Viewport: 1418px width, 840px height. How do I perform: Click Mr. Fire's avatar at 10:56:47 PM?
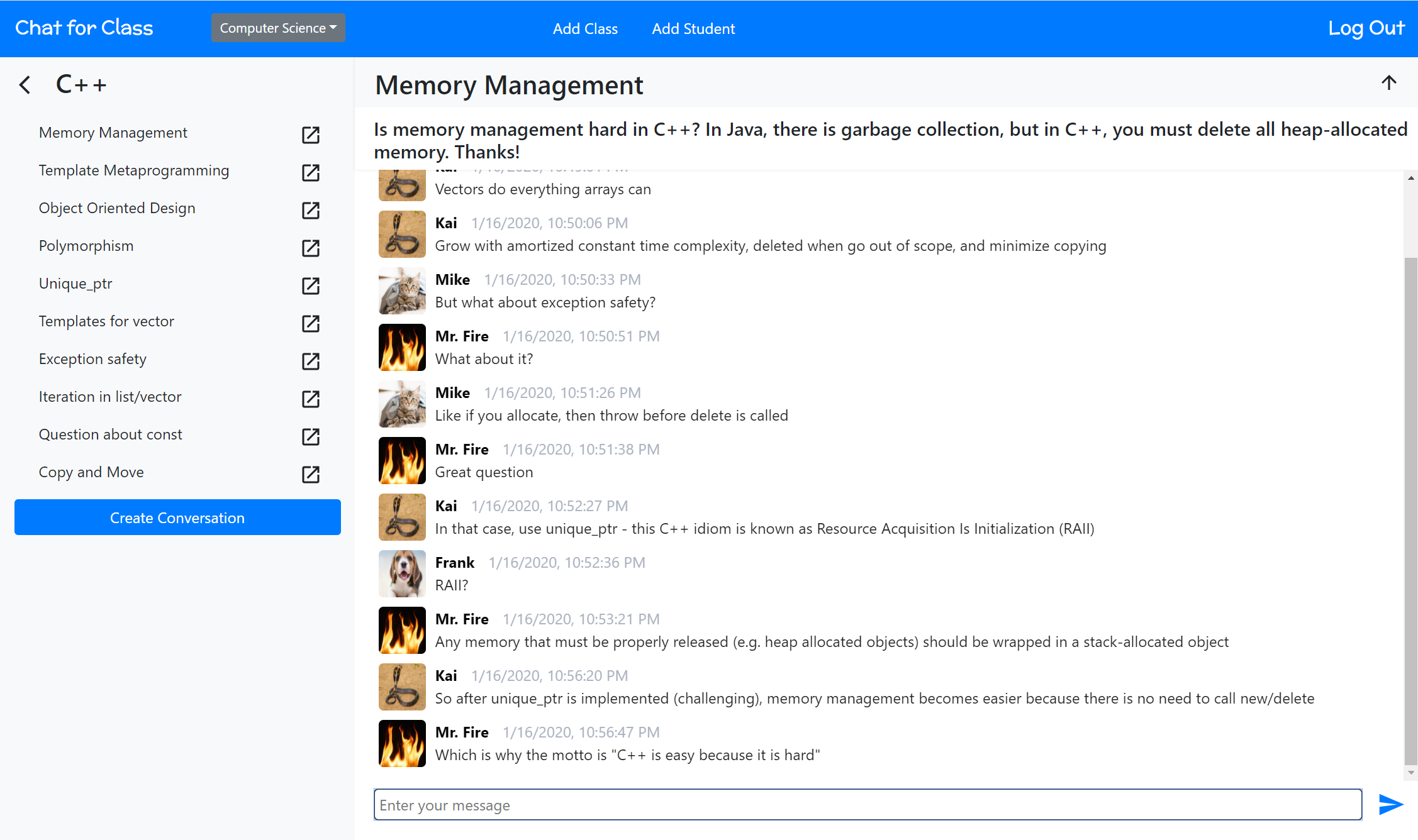click(x=402, y=743)
